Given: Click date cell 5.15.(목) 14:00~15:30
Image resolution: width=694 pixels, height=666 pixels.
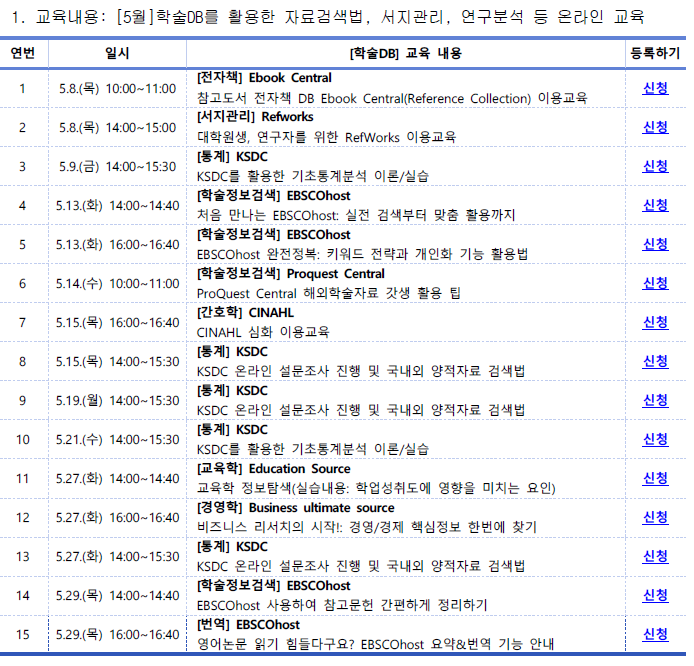Looking at the screenshot, I should [117, 362].
